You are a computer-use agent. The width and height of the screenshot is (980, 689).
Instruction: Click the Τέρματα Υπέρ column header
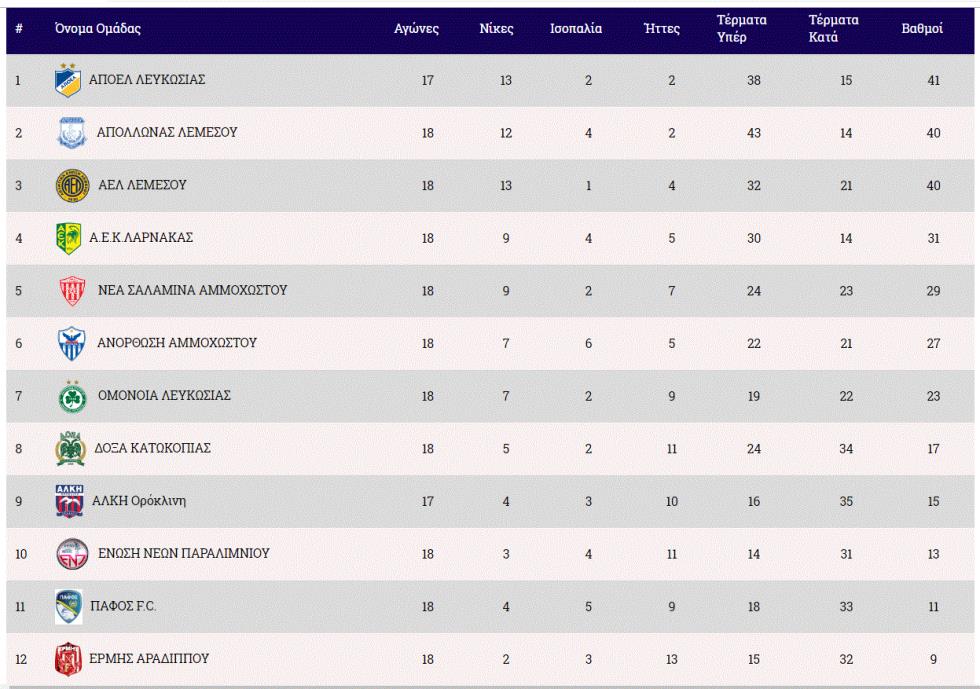pos(742,29)
